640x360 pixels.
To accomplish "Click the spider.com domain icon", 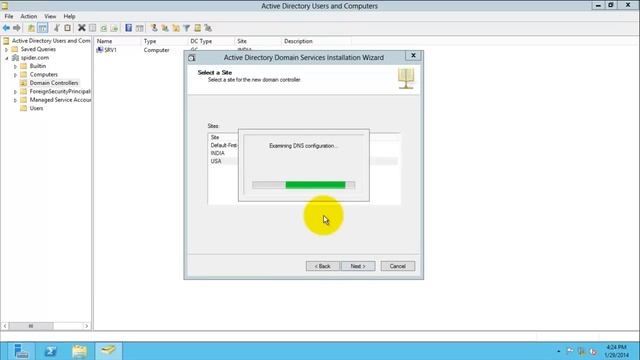I will [15, 58].
